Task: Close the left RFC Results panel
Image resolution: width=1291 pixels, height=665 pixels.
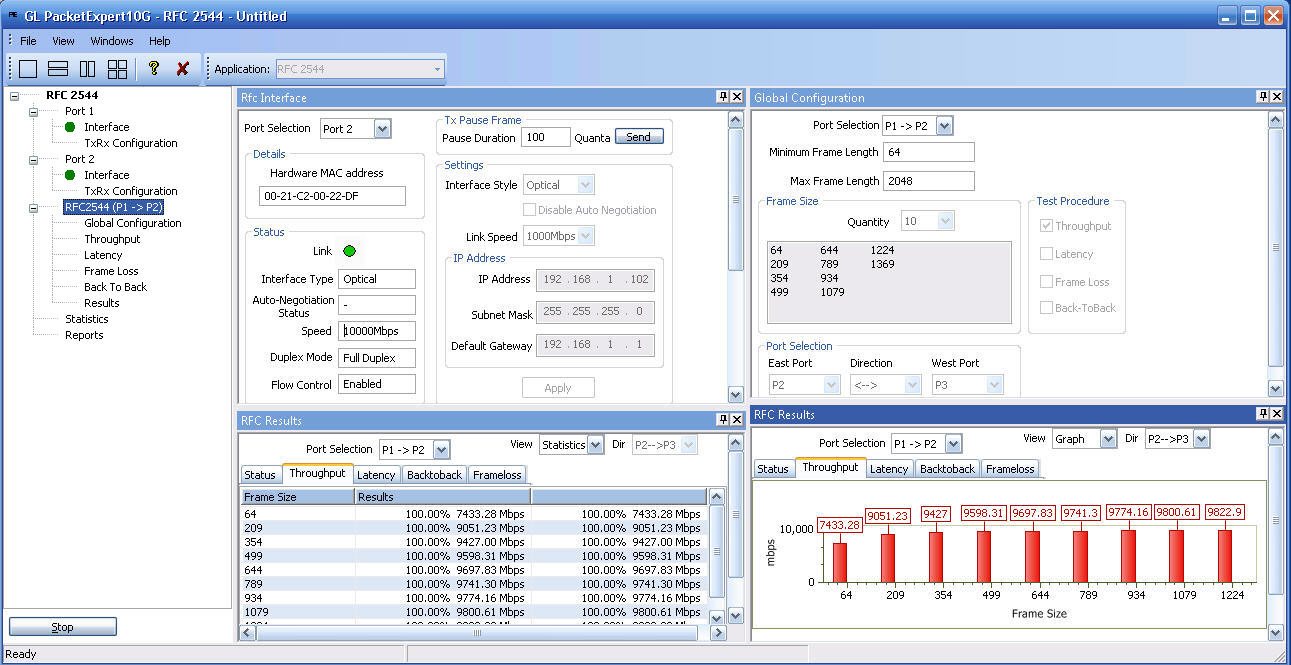Action: [737, 420]
